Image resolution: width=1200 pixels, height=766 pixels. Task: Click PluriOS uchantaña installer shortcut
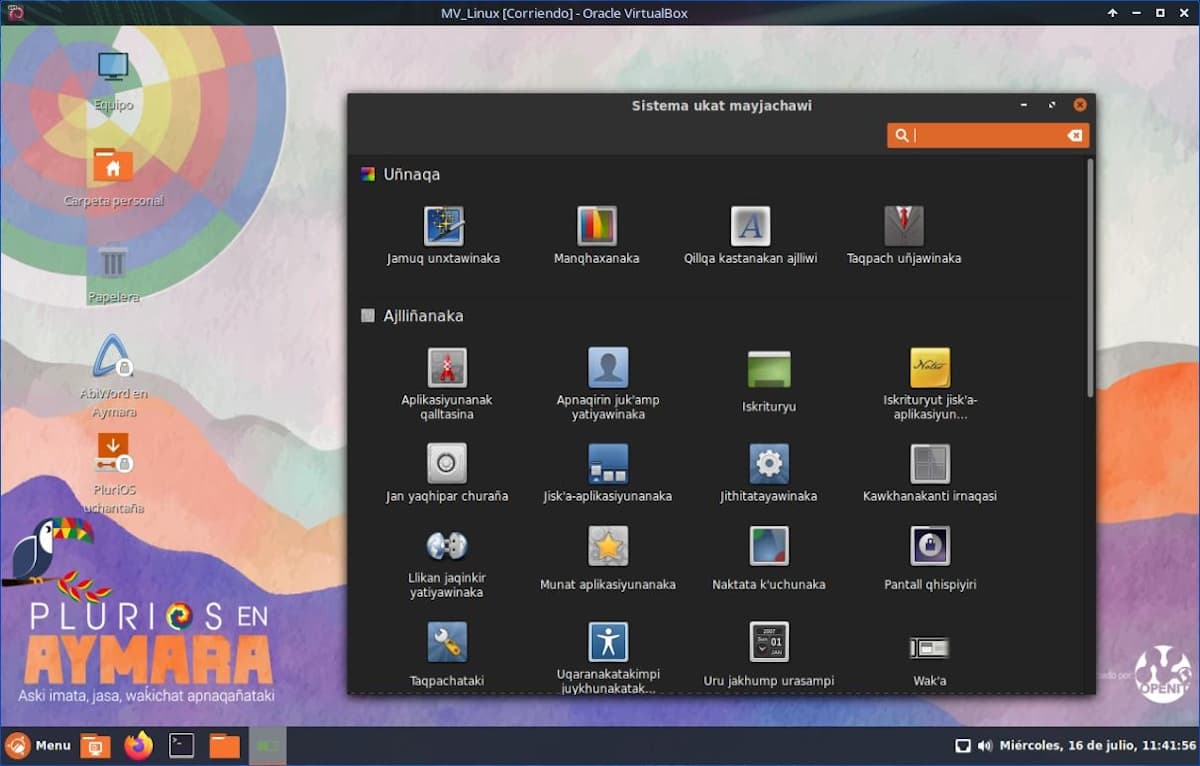click(113, 453)
